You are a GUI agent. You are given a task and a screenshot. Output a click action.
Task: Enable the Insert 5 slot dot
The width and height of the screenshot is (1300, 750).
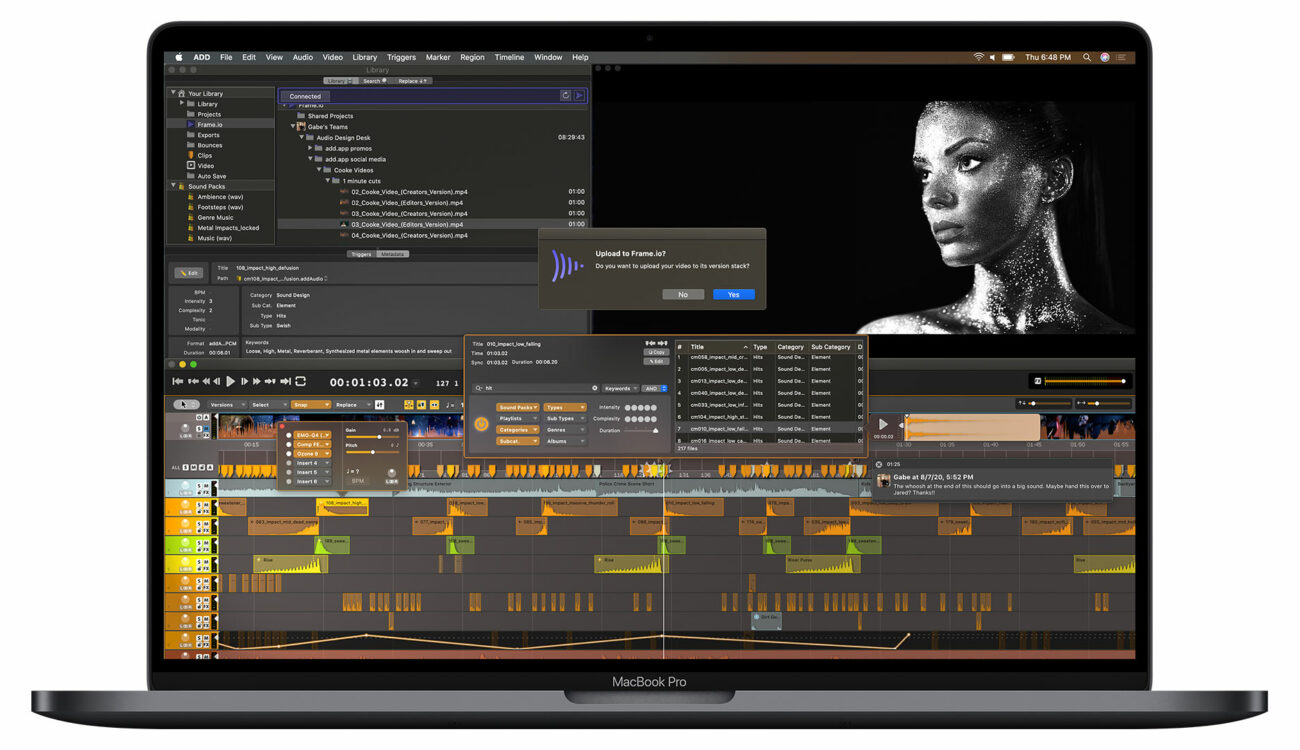[x=289, y=472]
